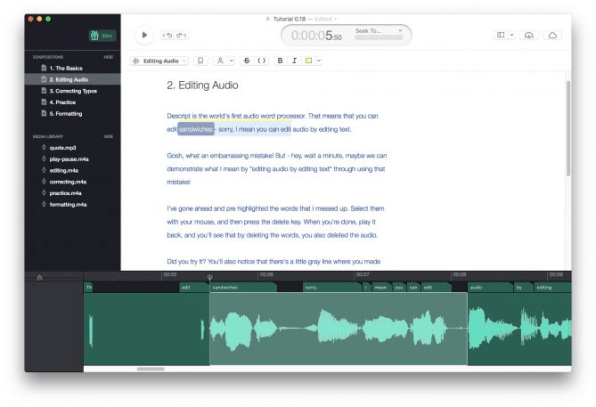Click the mean clip in timeline
Viewport: 596px width, 407px height.
(382, 287)
